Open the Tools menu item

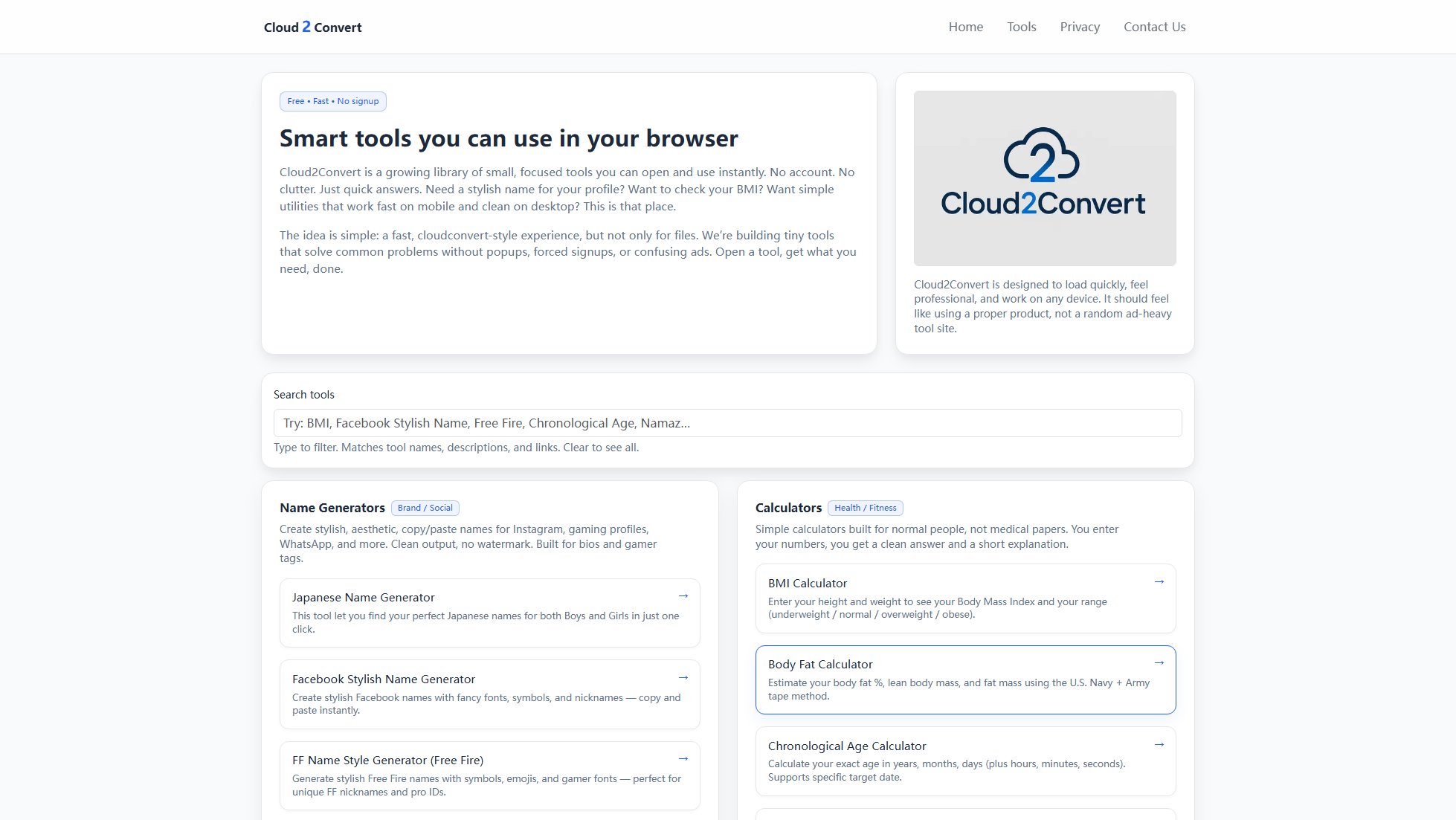[x=1021, y=27]
